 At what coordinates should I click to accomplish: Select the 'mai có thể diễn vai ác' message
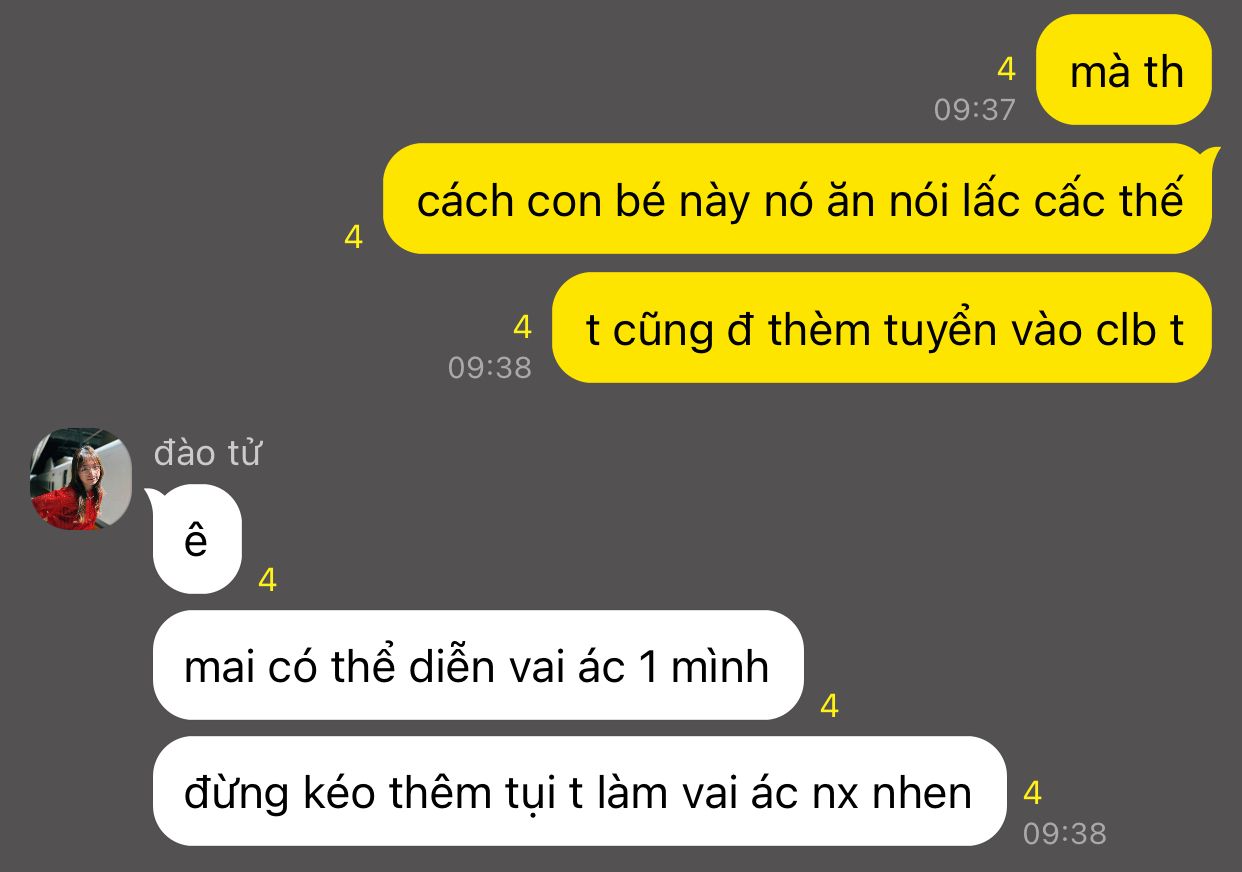(478, 665)
